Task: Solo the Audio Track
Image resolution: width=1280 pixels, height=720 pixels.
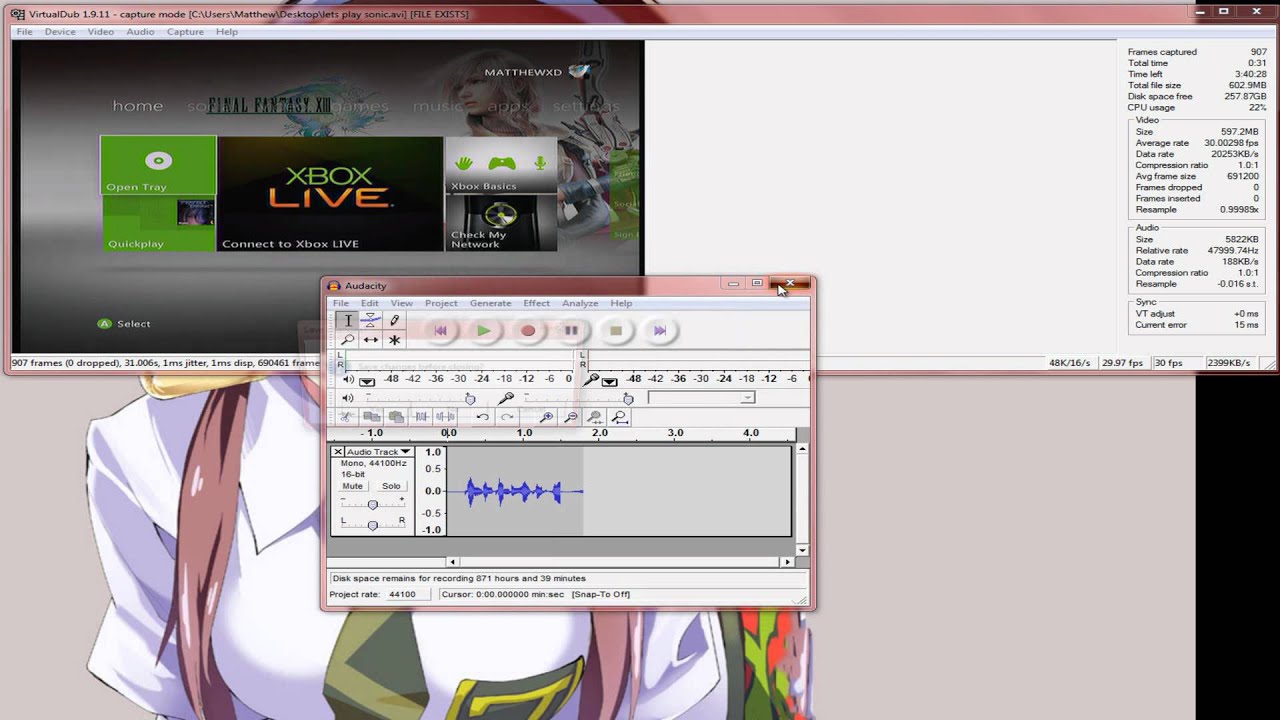Action: click(x=391, y=486)
